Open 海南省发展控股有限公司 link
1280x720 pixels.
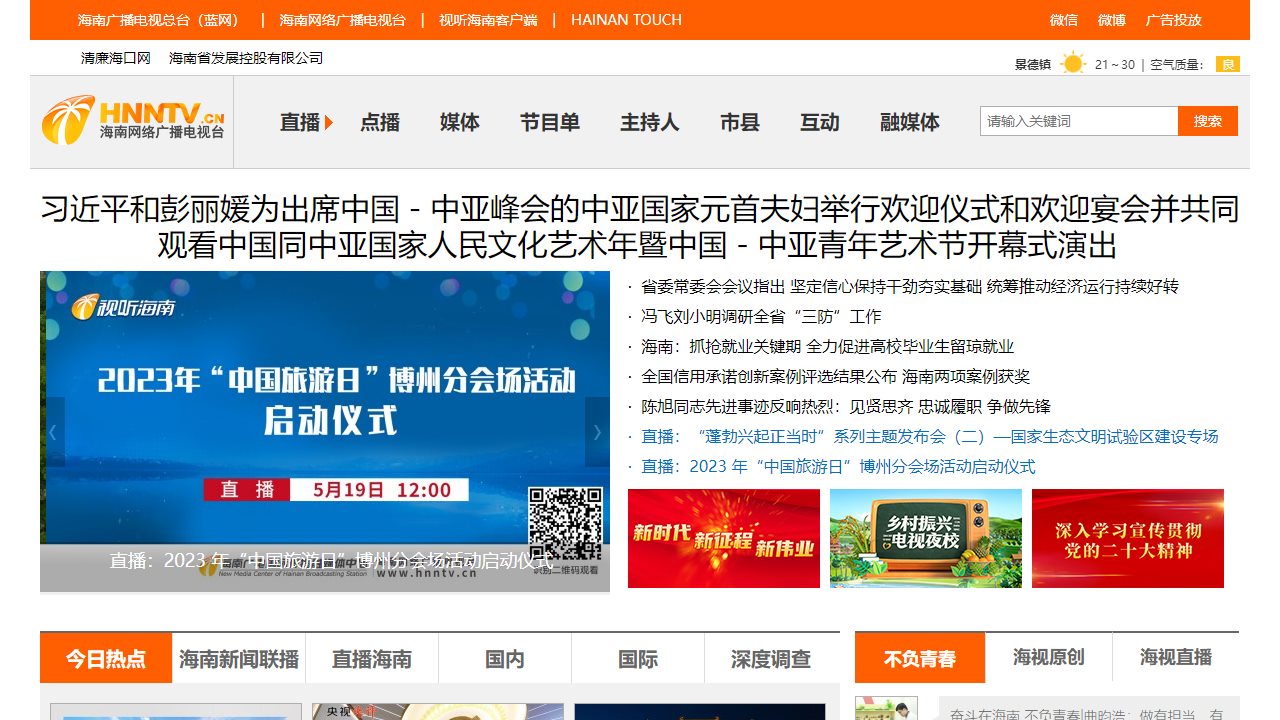coord(246,58)
